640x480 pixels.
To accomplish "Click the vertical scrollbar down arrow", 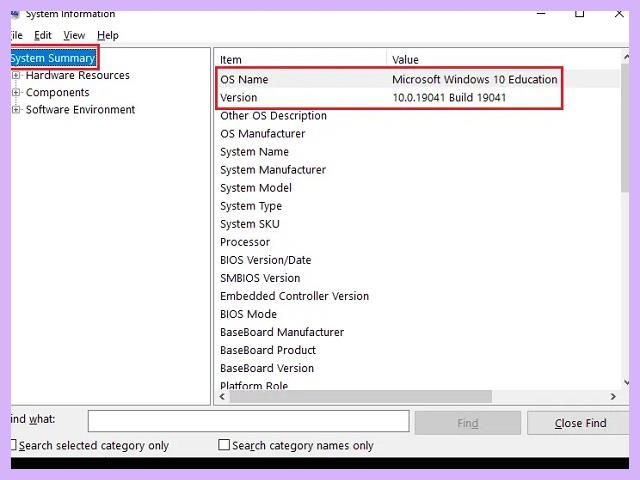I will click(x=626, y=383).
